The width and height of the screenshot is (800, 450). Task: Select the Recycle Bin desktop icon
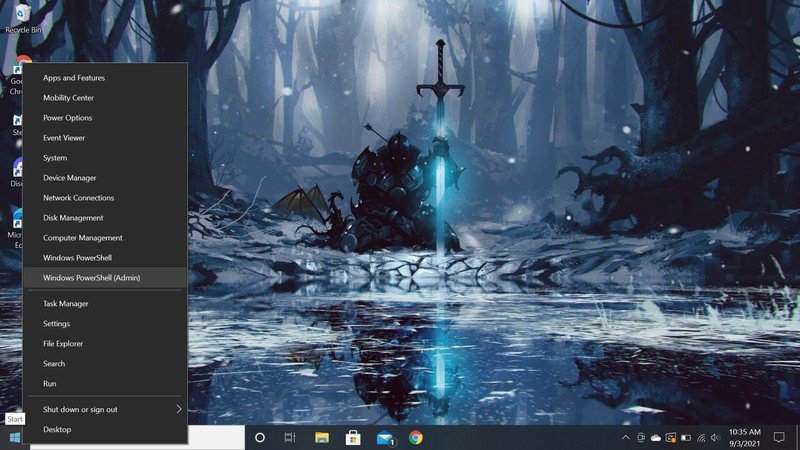click(22, 18)
